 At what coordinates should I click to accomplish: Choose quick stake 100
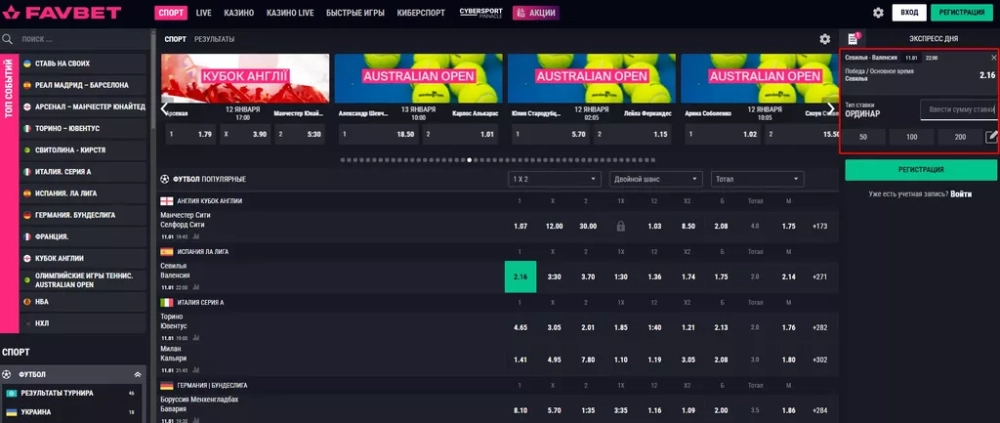pos(911,137)
